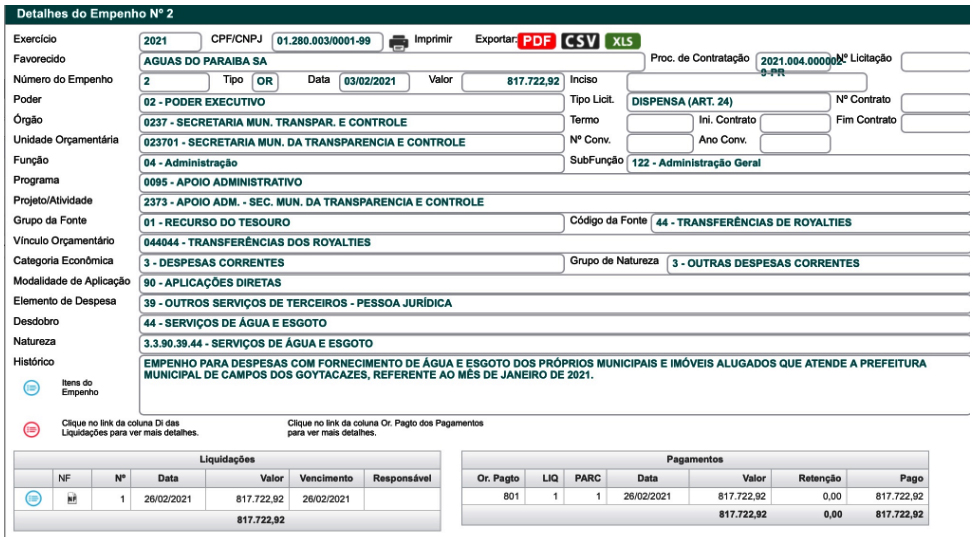This screenshot has height=537, width=972.
Task: Export the data as XLS spreadsheet
Action: coord(623,41)
